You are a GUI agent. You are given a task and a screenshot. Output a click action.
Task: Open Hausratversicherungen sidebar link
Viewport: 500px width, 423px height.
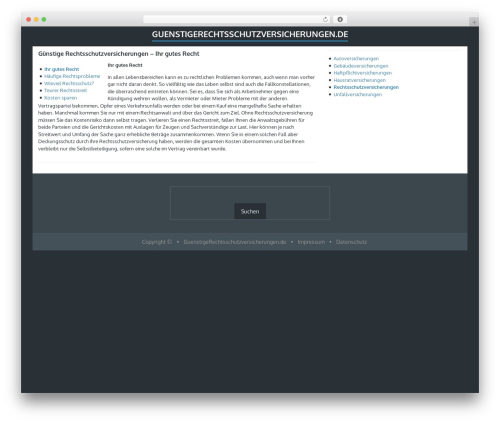coord(360,80)
